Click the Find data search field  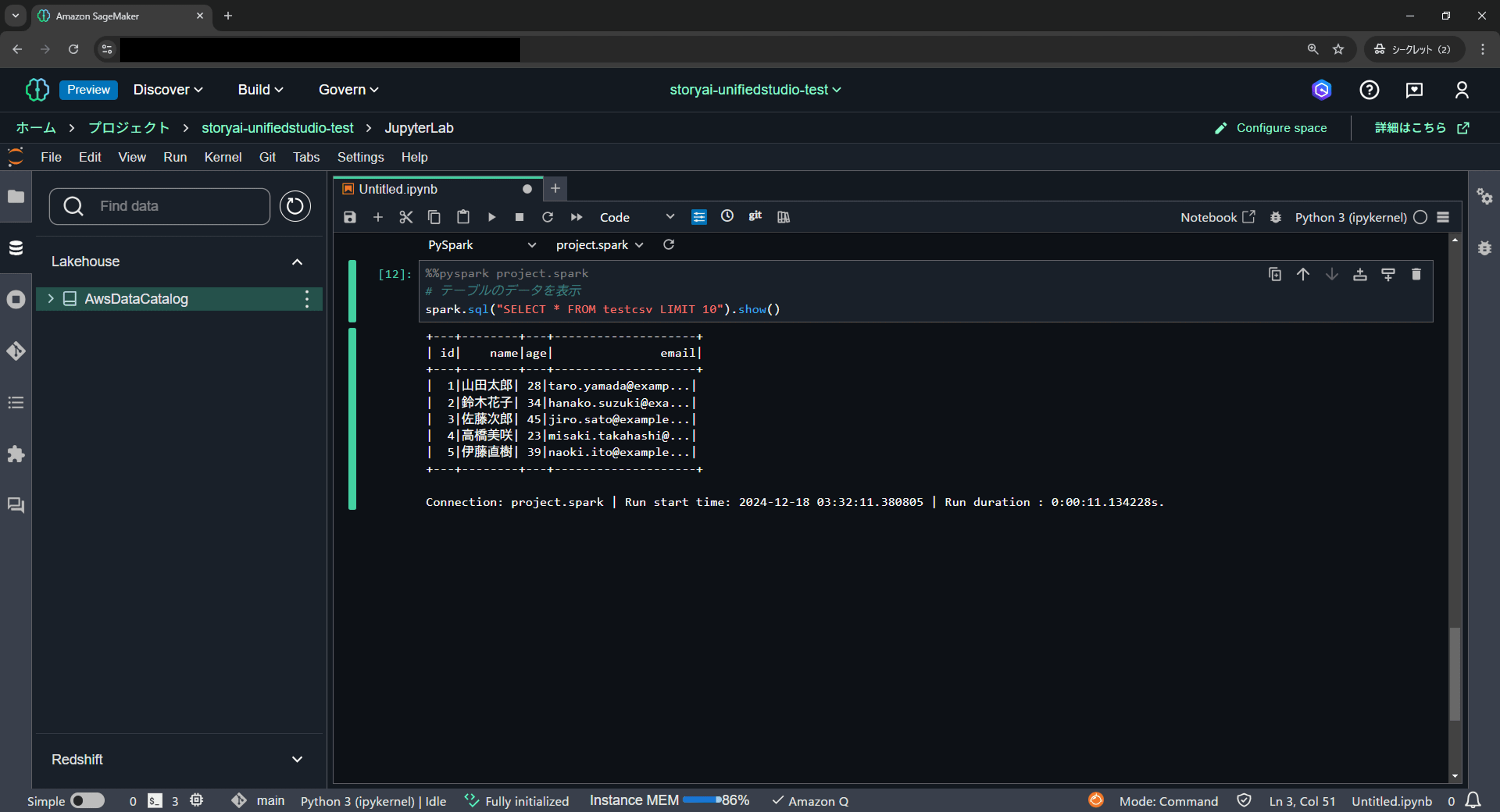tap(160, 206)
